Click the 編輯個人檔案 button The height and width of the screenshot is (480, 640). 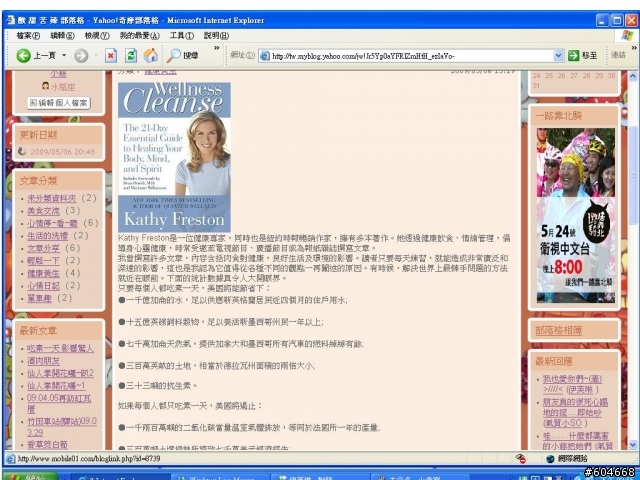[x=59, y=103]
